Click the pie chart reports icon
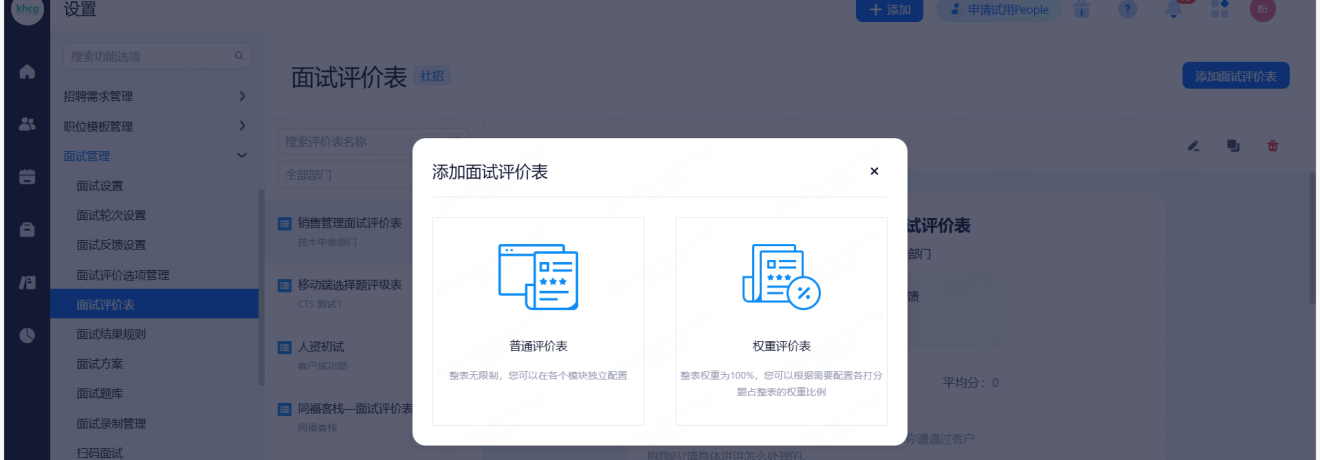Viewport: 1320px width, 460px height. 27,335
